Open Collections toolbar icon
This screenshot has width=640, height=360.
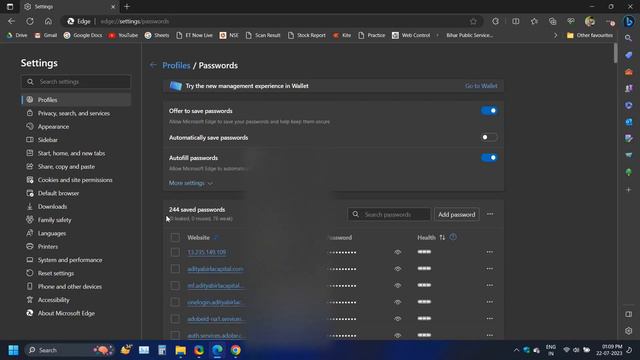coord(553,21)
